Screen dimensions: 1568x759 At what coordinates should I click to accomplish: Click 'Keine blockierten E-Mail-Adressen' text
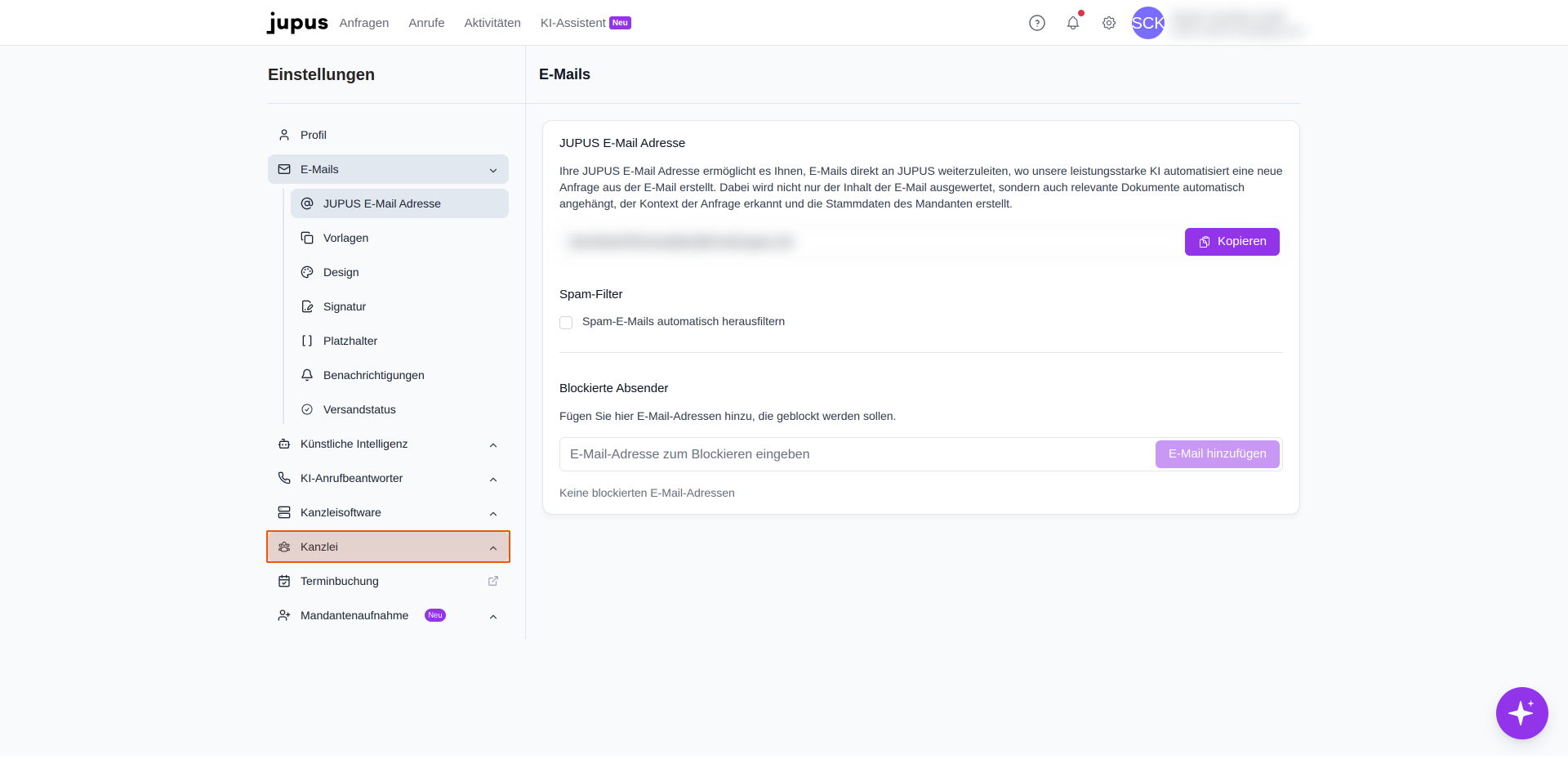coord(647,493)
